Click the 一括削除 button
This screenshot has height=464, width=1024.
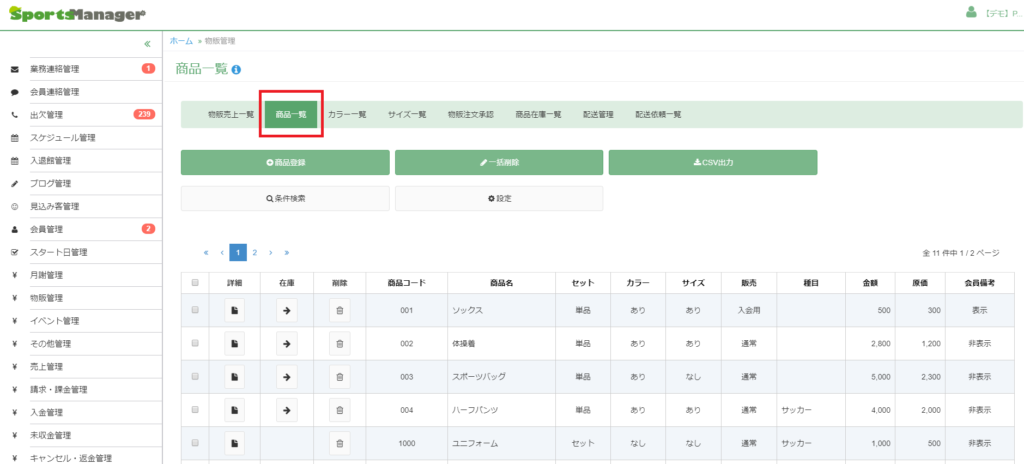[499, 163]
